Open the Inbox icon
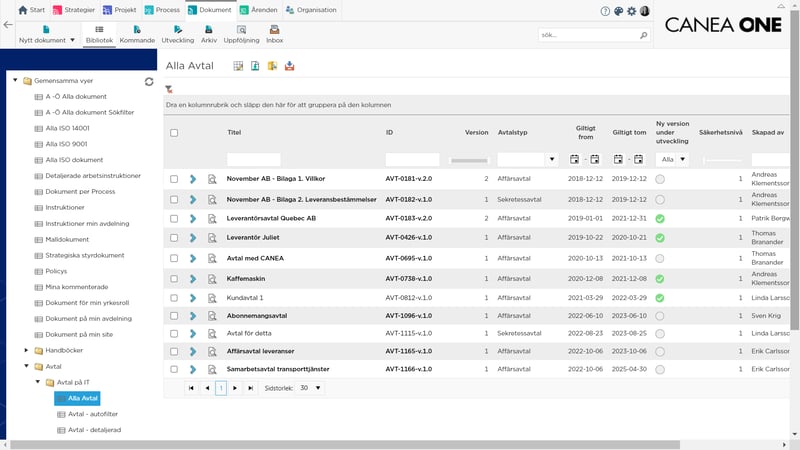The height and width of the screenshot is (450, 800). click(274, 30)
